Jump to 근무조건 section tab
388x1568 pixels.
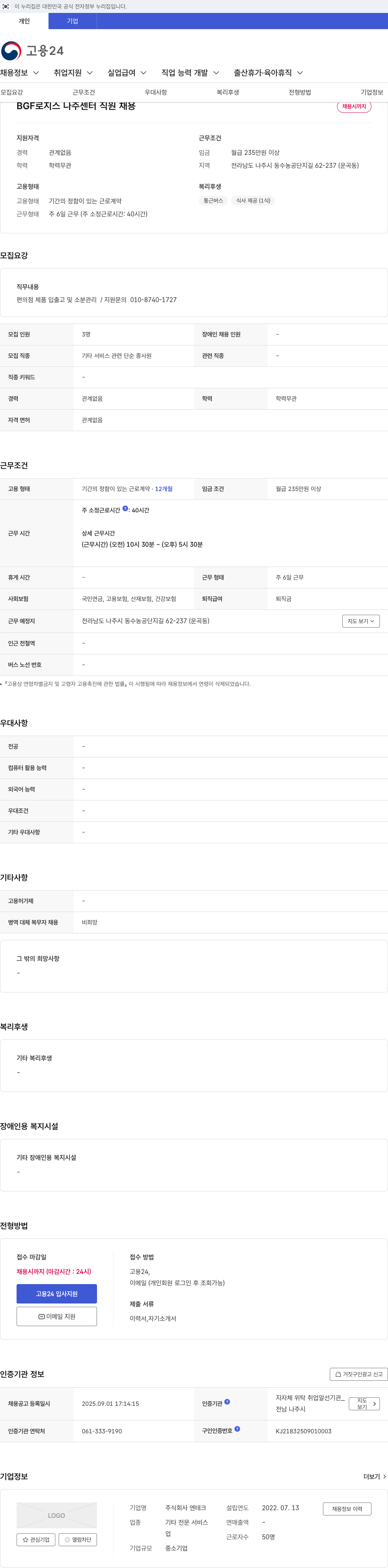(84, 93)
